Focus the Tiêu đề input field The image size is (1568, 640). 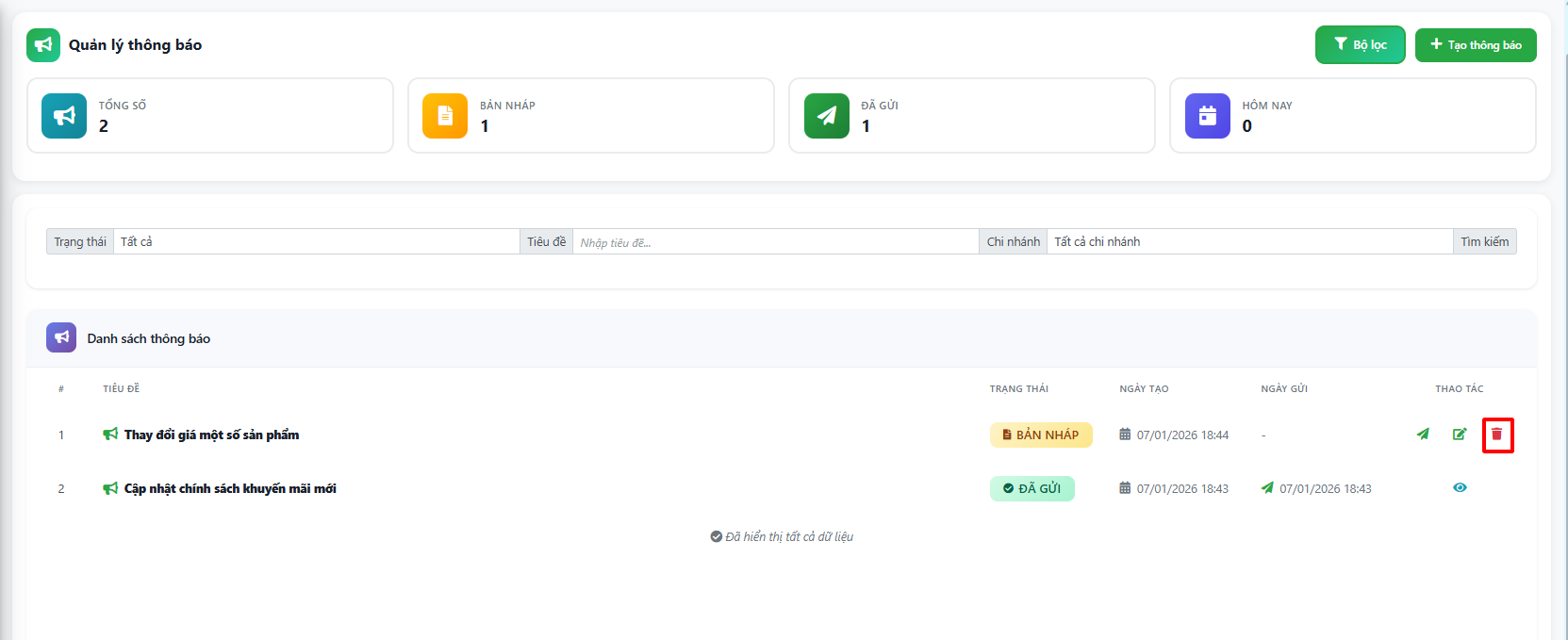click(x=775, y=242)
